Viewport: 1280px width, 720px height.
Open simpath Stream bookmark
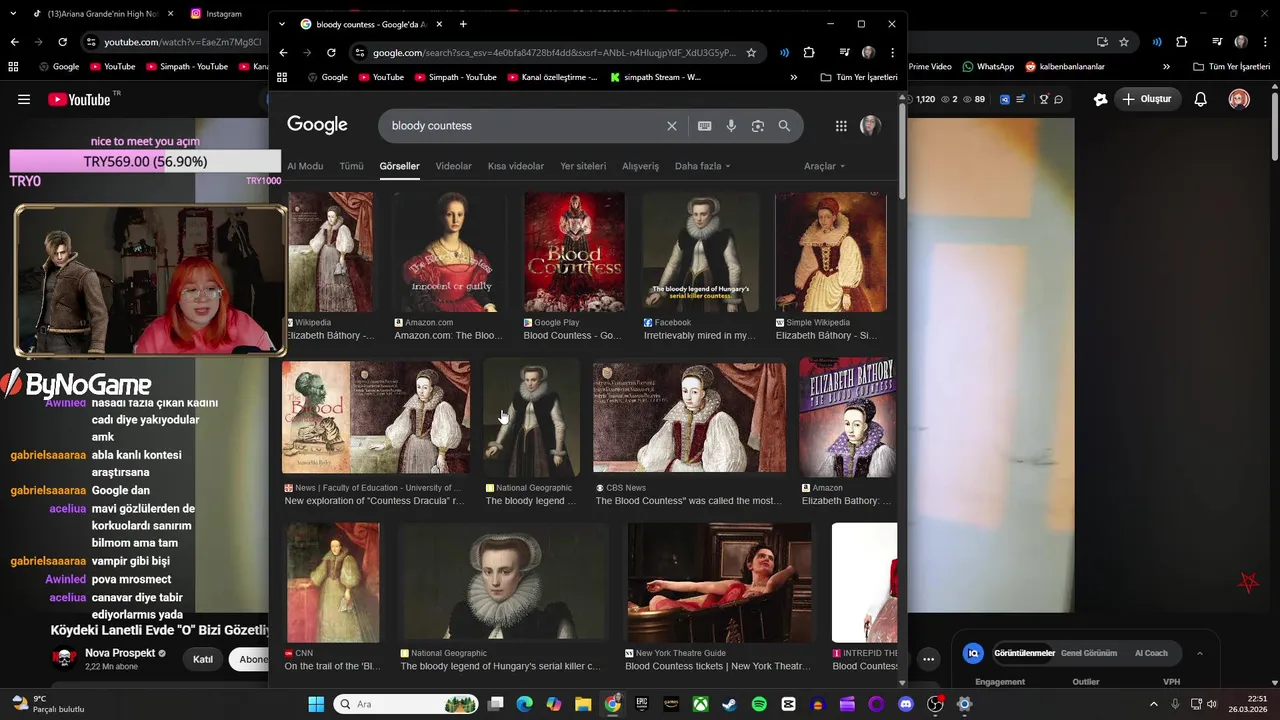click(656, 77)
